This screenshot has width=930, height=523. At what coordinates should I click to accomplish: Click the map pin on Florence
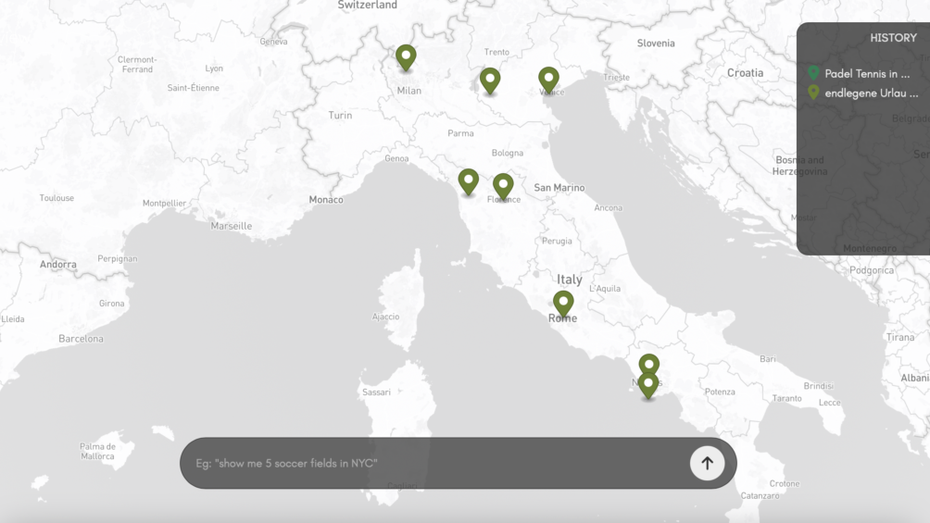click(x=503, y=185)
